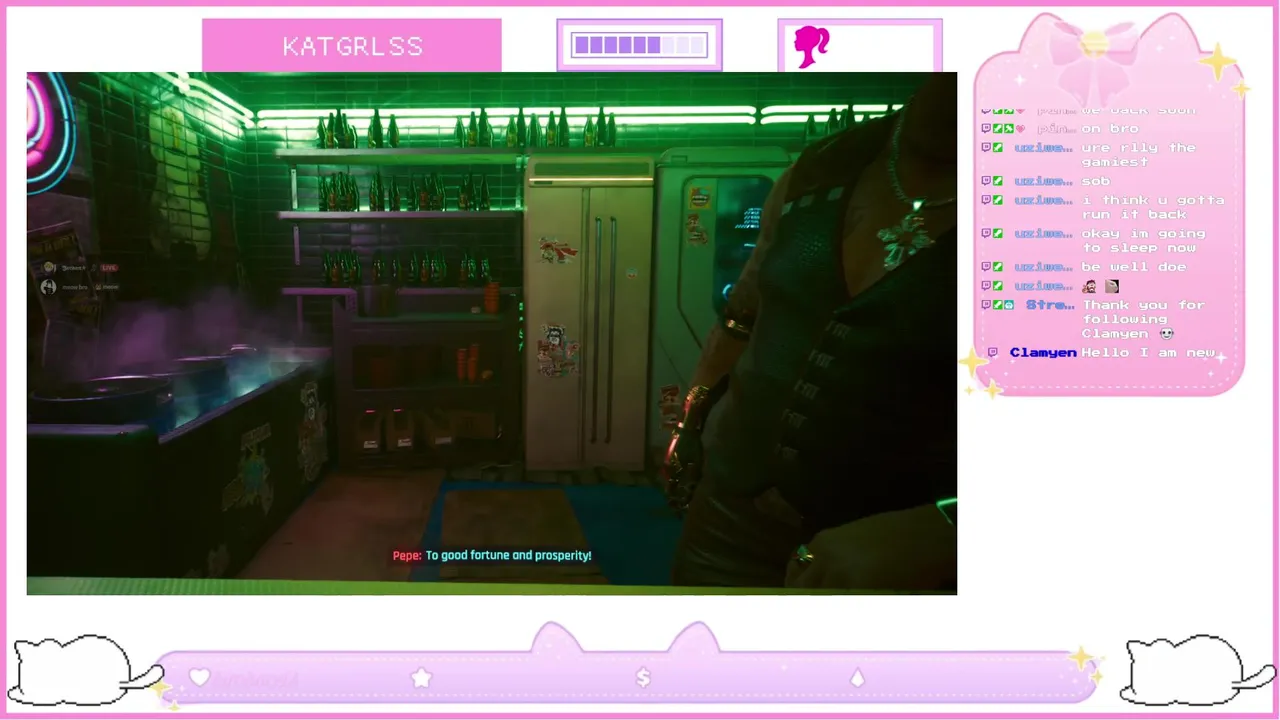
Task: Click the first emote in uzi emote message
Action: coord(1089,286)
